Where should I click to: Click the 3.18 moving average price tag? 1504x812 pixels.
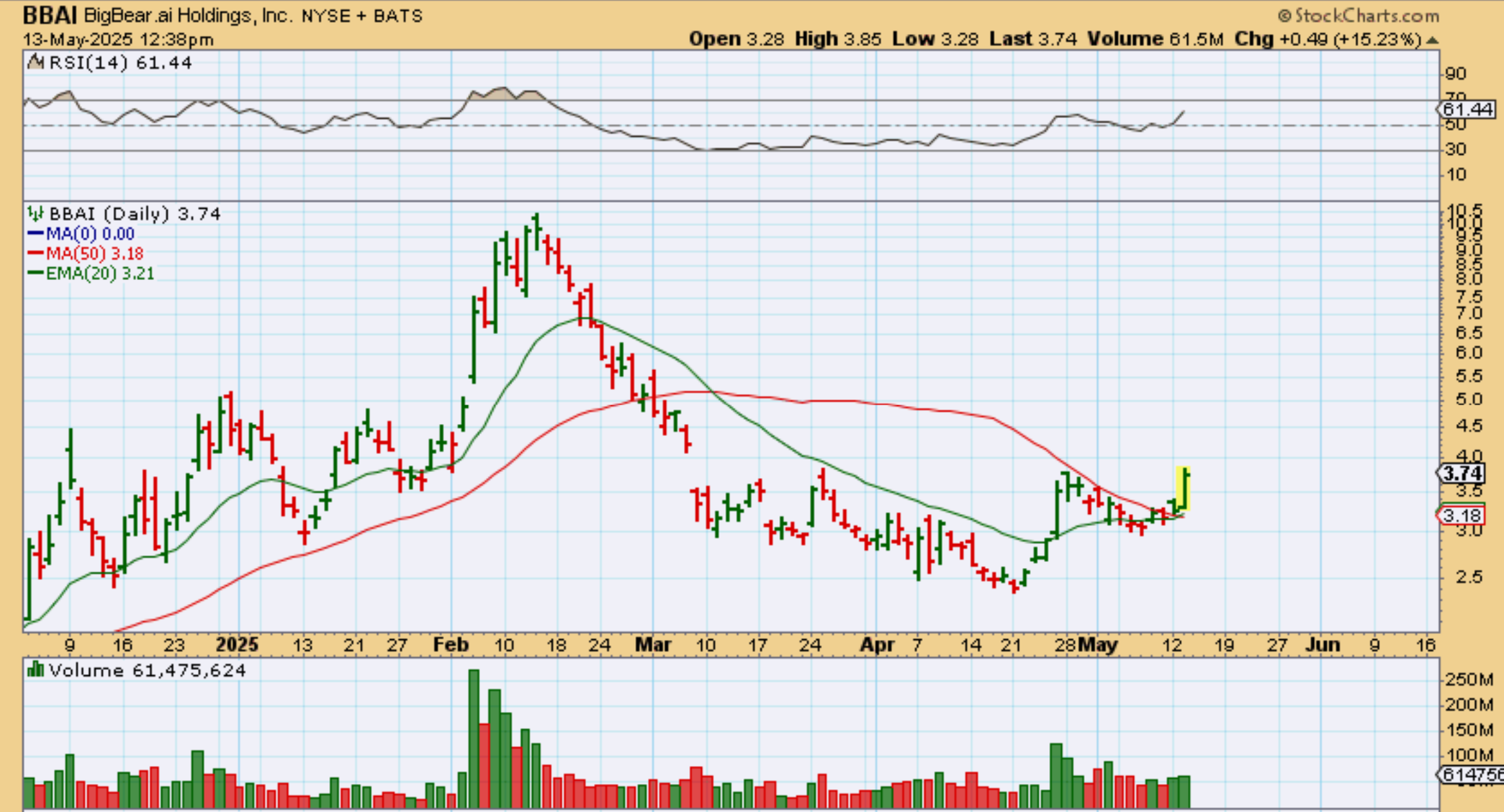pyautogui.click(x=1461, y=515)
